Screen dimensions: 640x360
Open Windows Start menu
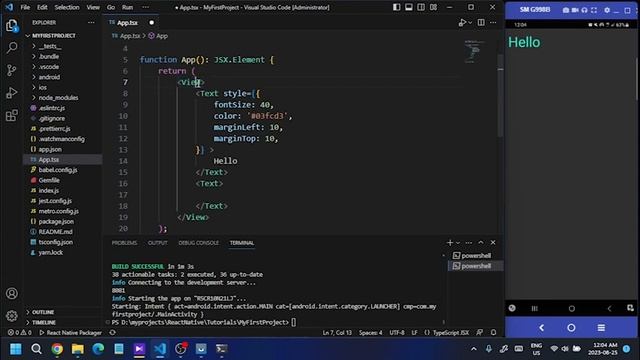click(x=16, y=349)
